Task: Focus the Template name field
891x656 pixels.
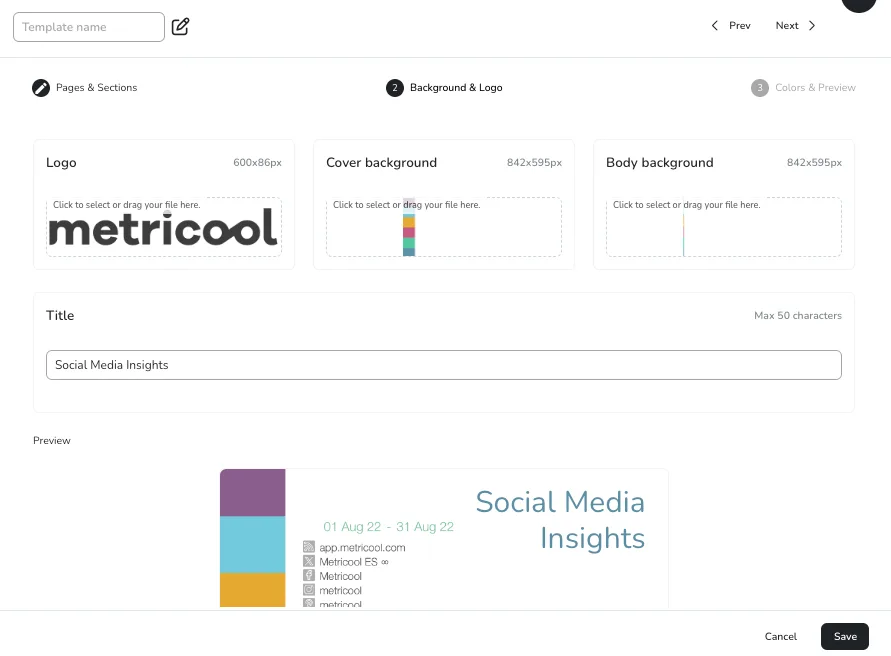Action: 88,27
